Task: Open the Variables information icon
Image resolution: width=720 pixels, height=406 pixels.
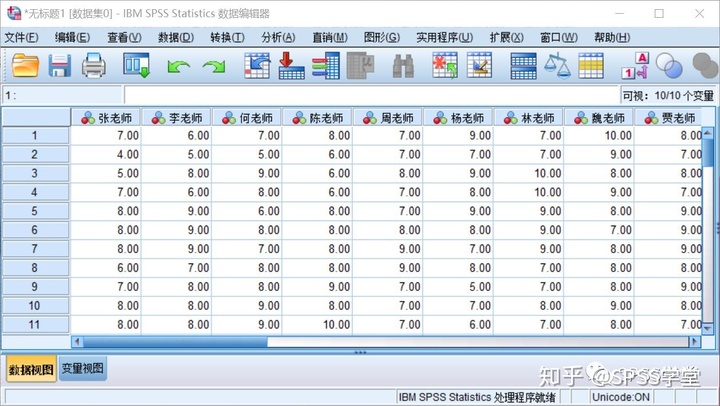Action: pos(326,65)
